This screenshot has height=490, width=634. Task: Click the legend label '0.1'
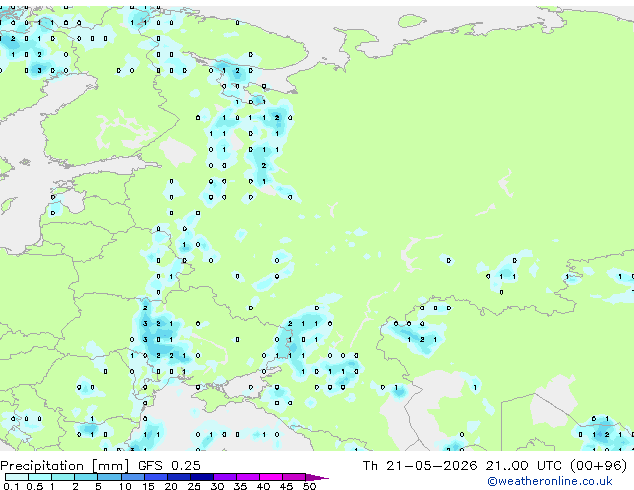[x=11, y=486]
